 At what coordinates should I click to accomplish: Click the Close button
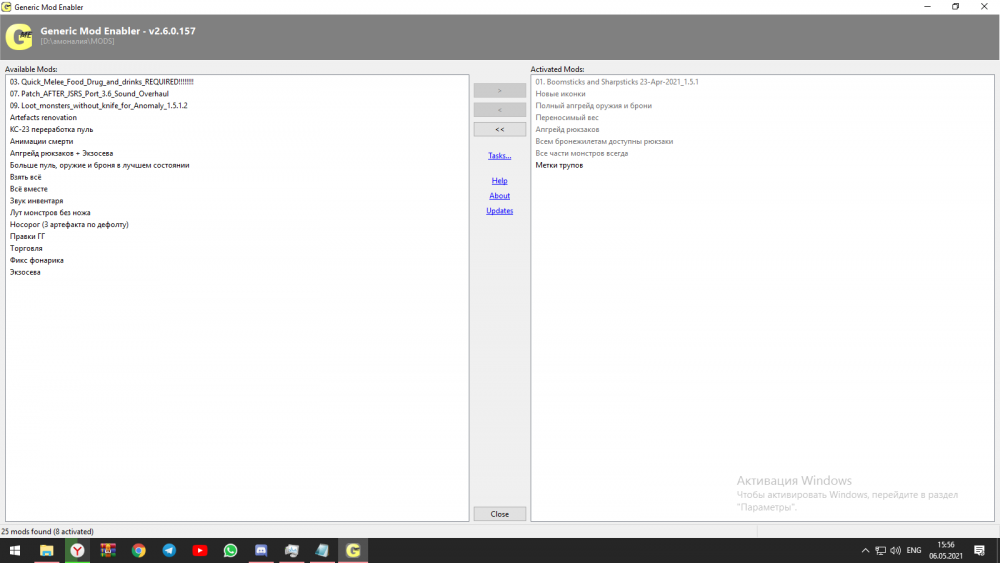(x=499, y=514)
